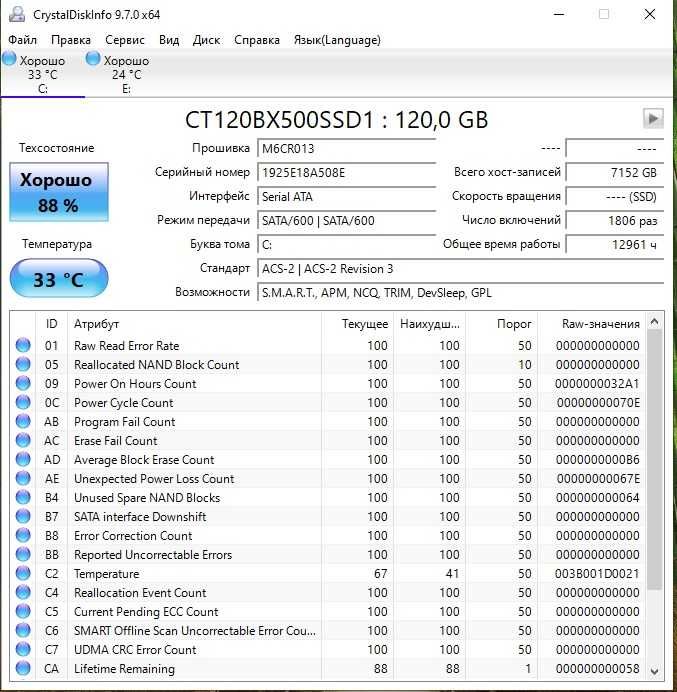Click the disk title CT120BX500SSD1 : 120,0 GB
The height and width of the screenshot is (692, 677).
pos(336,120)
